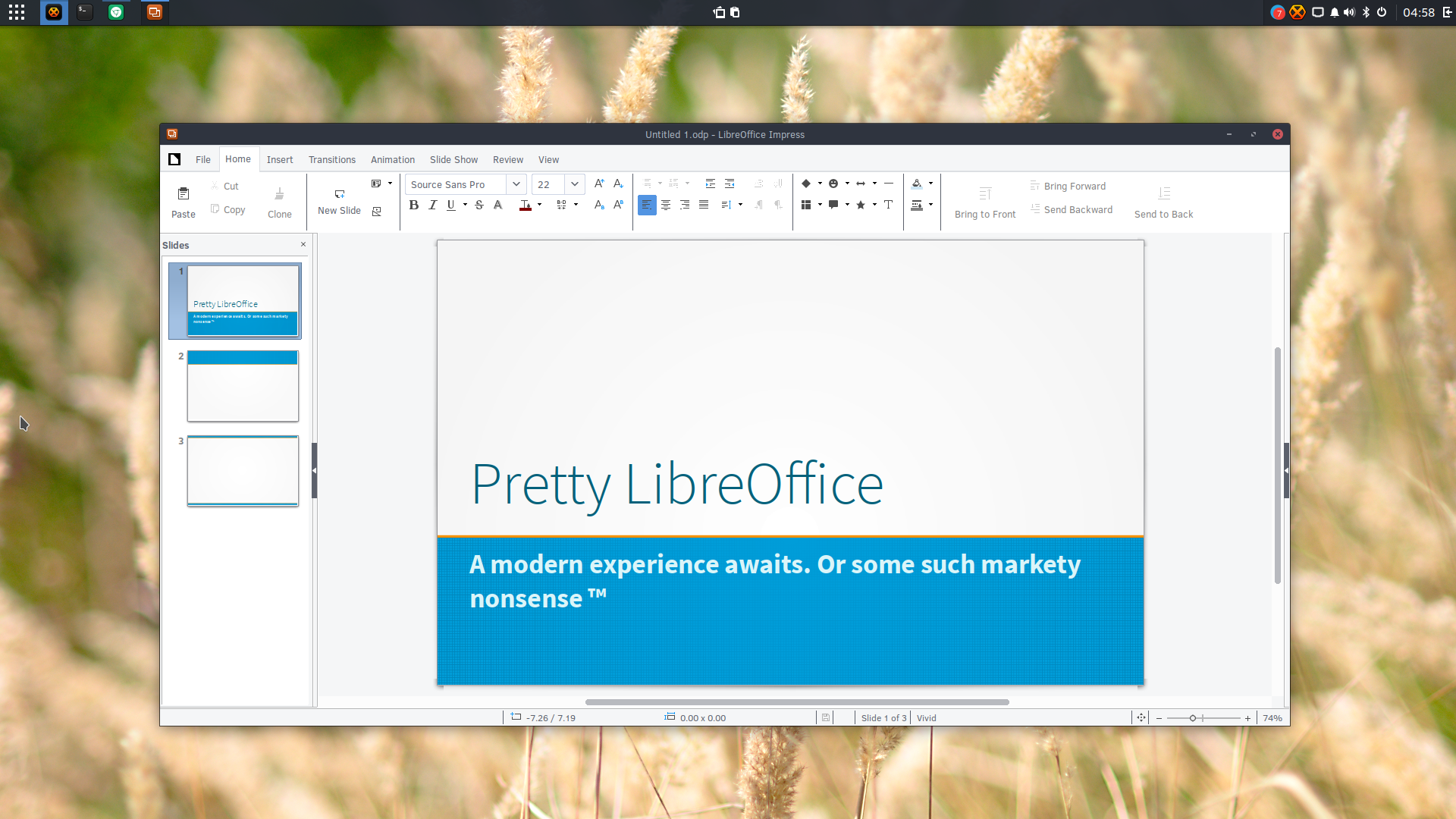Click the Send to Back button
The image size is (1456, 819).
[x=1164, y=202]
